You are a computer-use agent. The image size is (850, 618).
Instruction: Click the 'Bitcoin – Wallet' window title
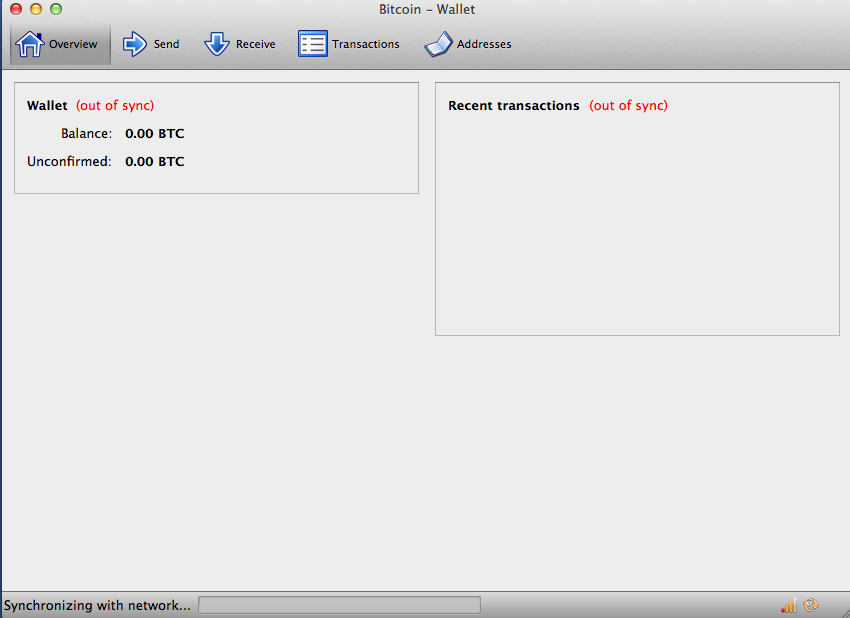coord(427,9)
